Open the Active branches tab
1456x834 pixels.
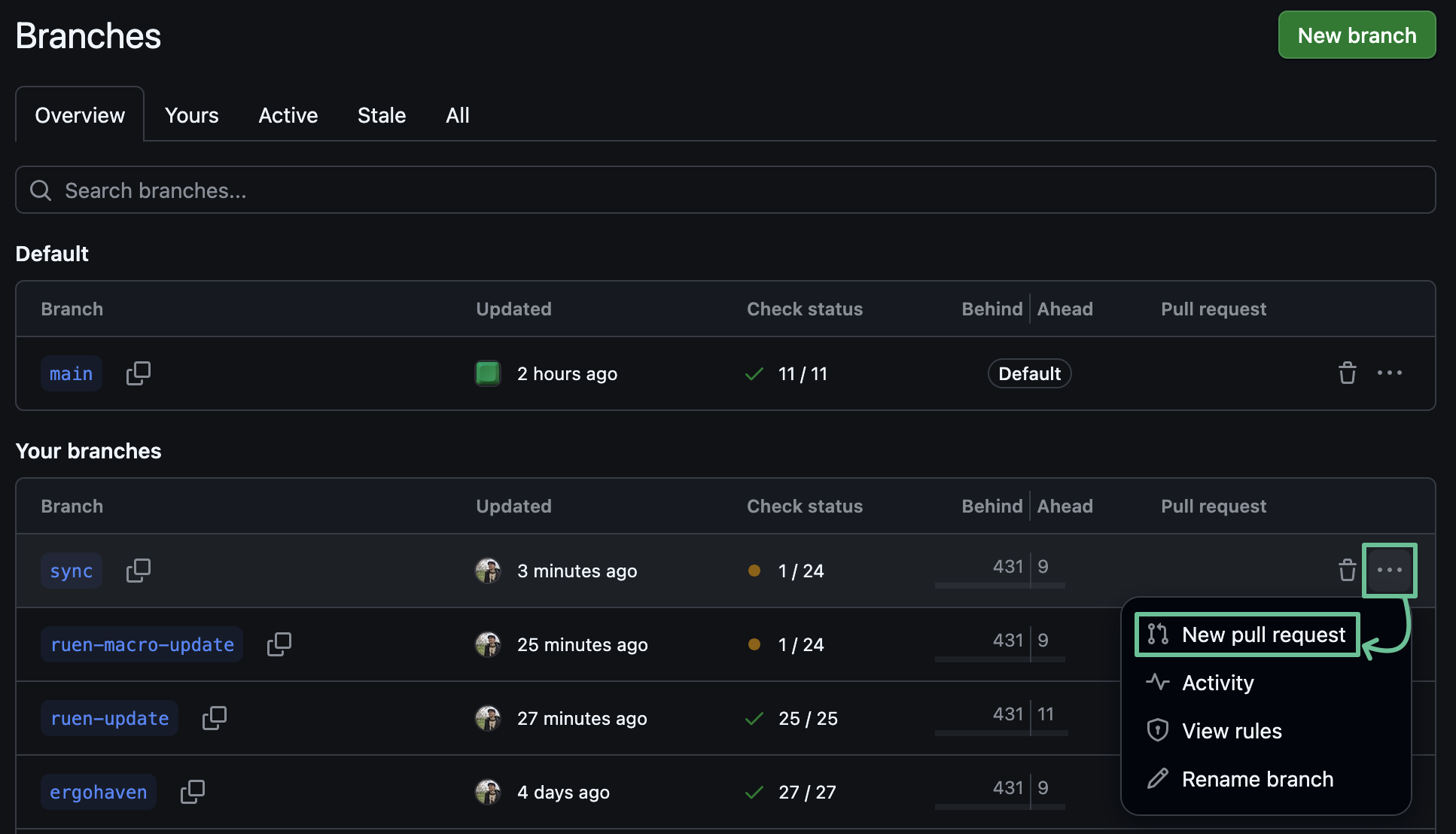[x=288, y=115]
